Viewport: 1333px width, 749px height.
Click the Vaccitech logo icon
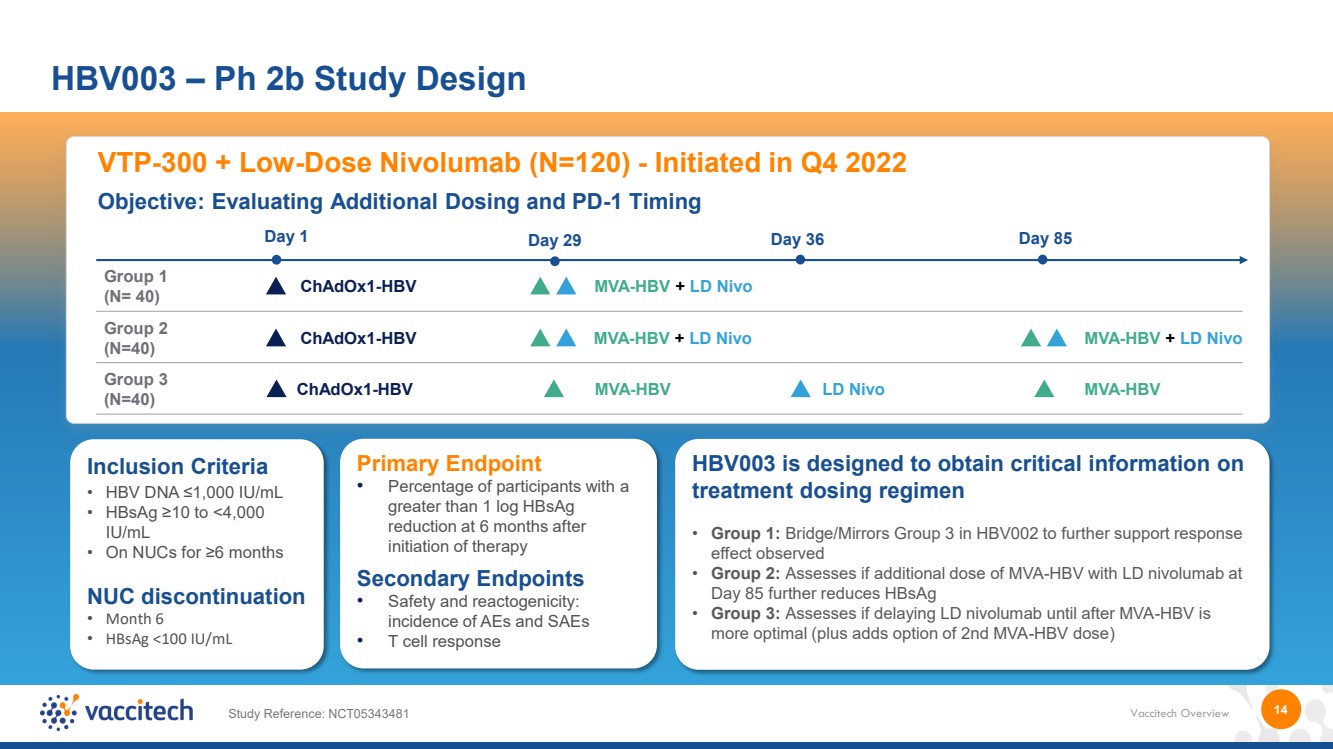(x=59, y=711)
